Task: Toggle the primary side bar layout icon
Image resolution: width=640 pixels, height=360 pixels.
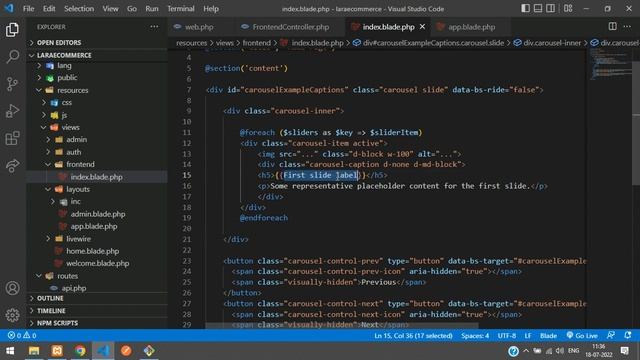Action: coord(525,8)
